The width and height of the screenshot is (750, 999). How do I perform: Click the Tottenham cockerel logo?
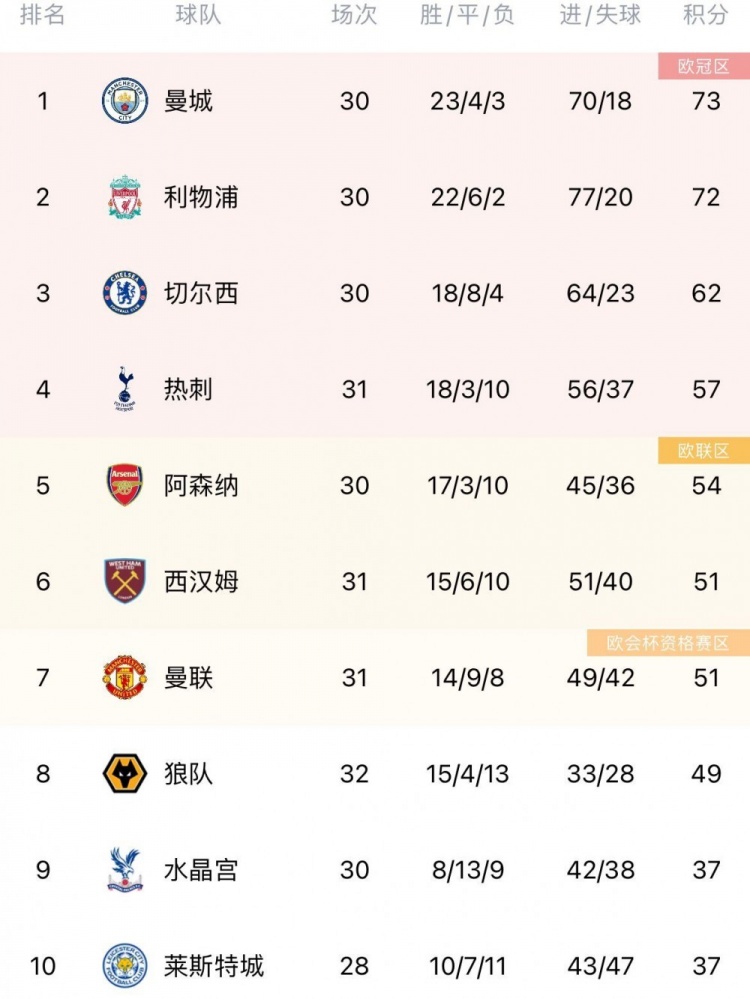[x=125, y=389]
